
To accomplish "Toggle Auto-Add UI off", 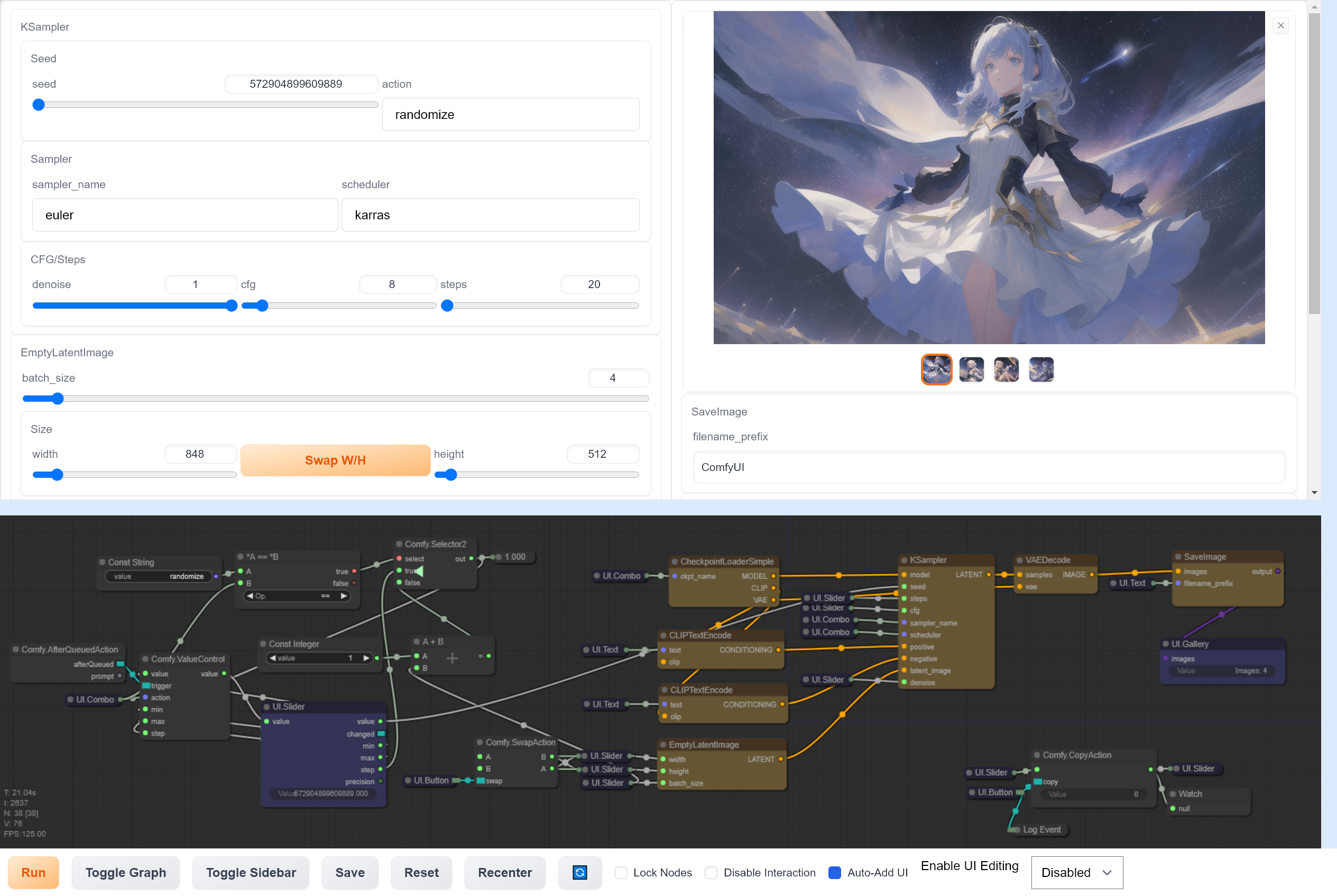I will coord(835,873).
